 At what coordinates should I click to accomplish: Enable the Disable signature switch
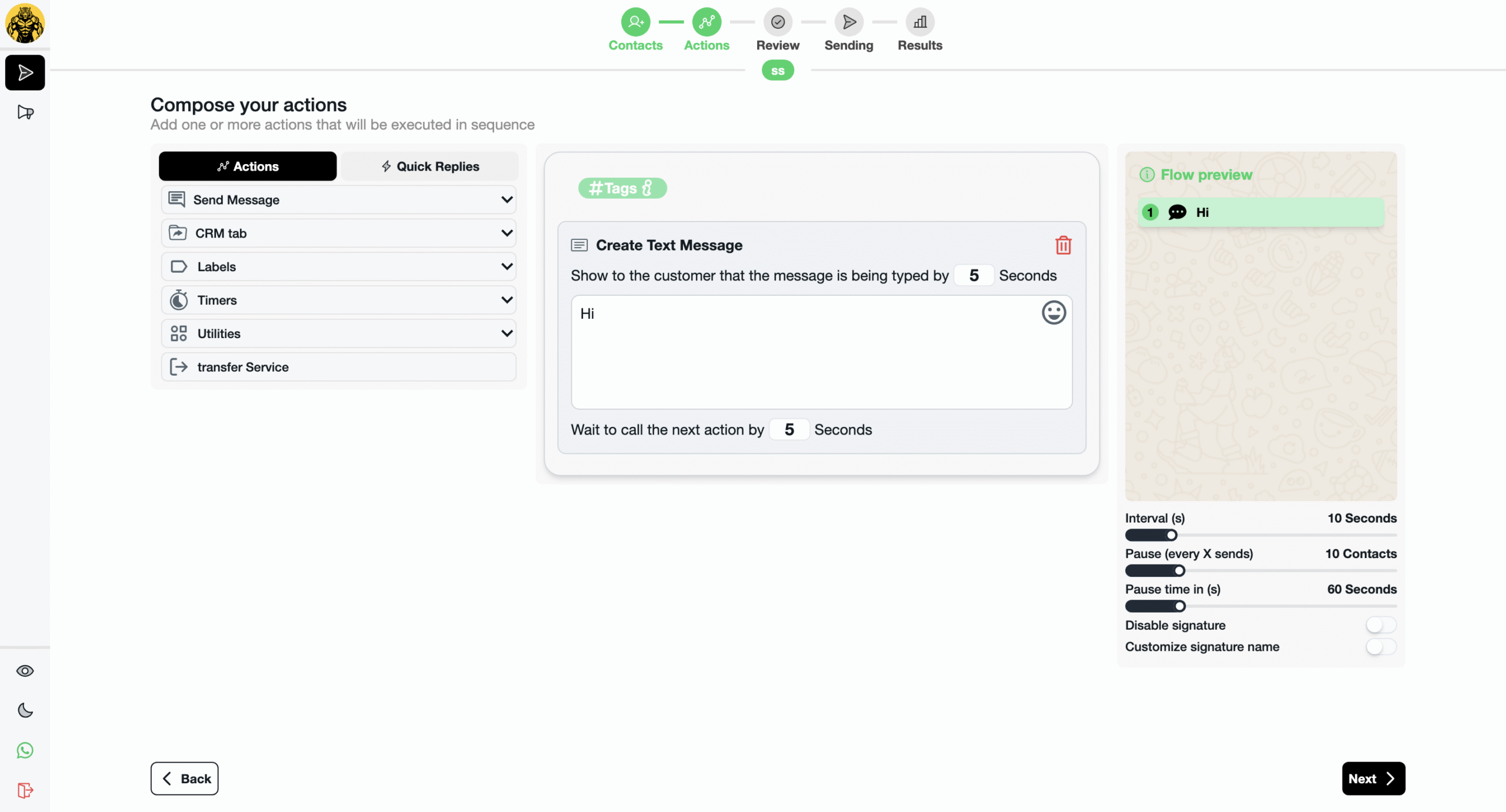(x=1380, y=625)
